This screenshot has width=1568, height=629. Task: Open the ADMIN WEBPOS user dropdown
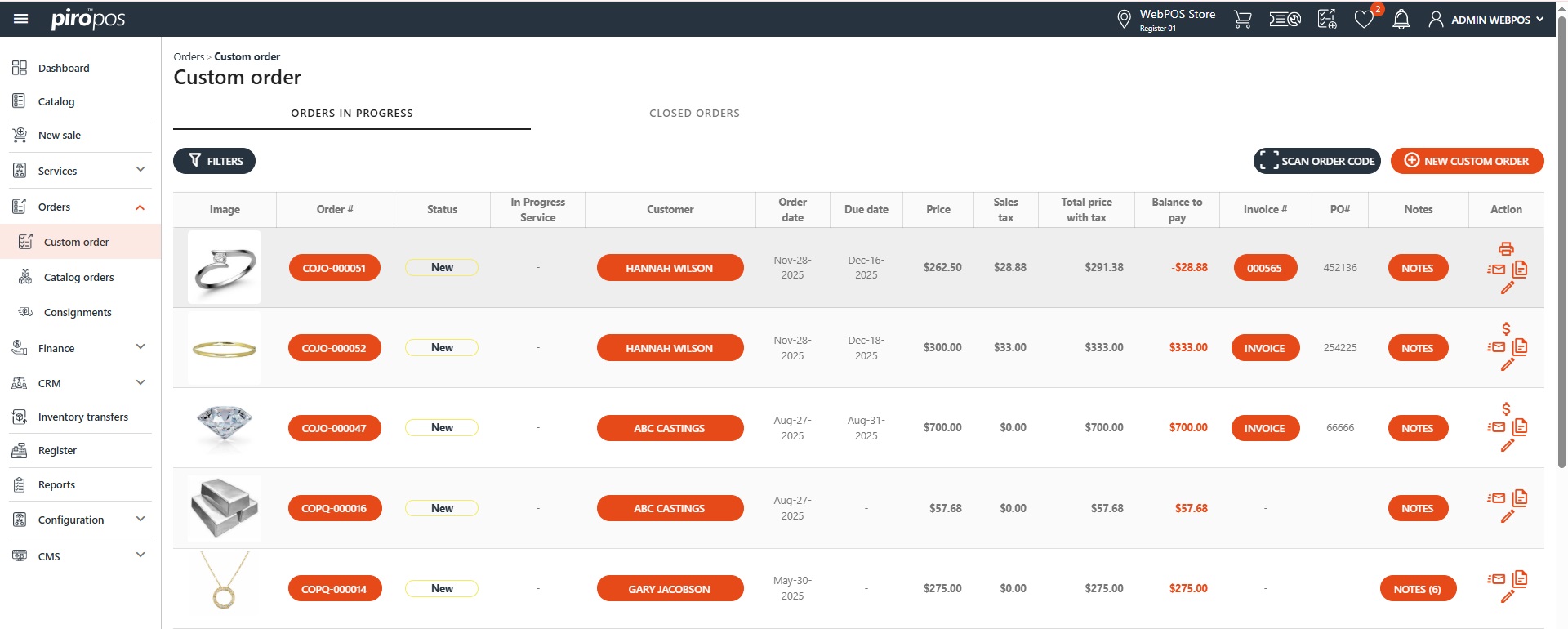(x=1486, y=20)
